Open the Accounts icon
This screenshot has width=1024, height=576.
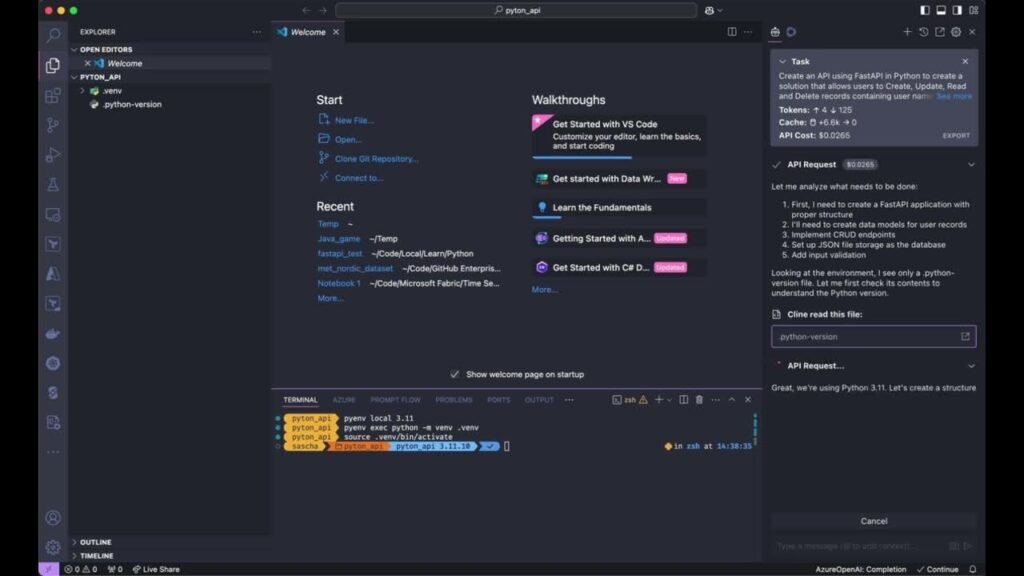(53, 518)
